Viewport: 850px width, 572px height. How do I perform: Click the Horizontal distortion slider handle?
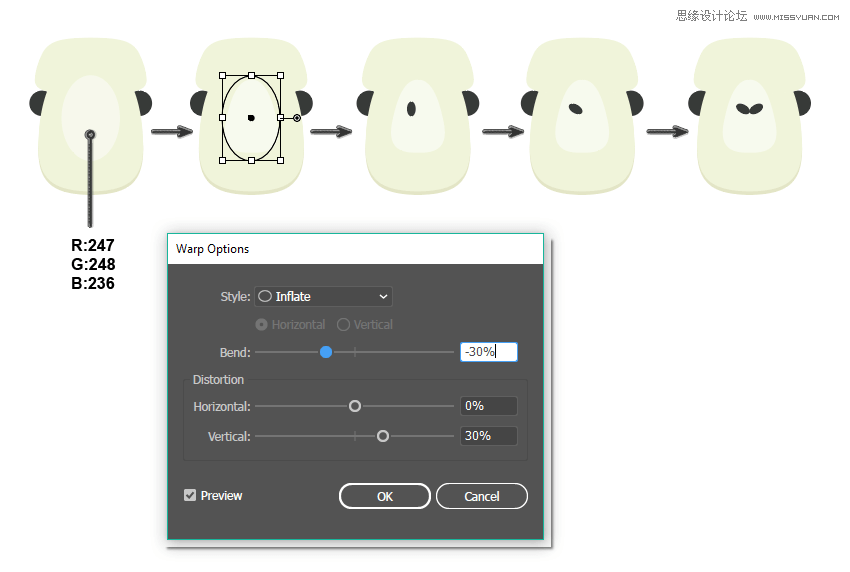pyautogui.click(x=355, y=406)
